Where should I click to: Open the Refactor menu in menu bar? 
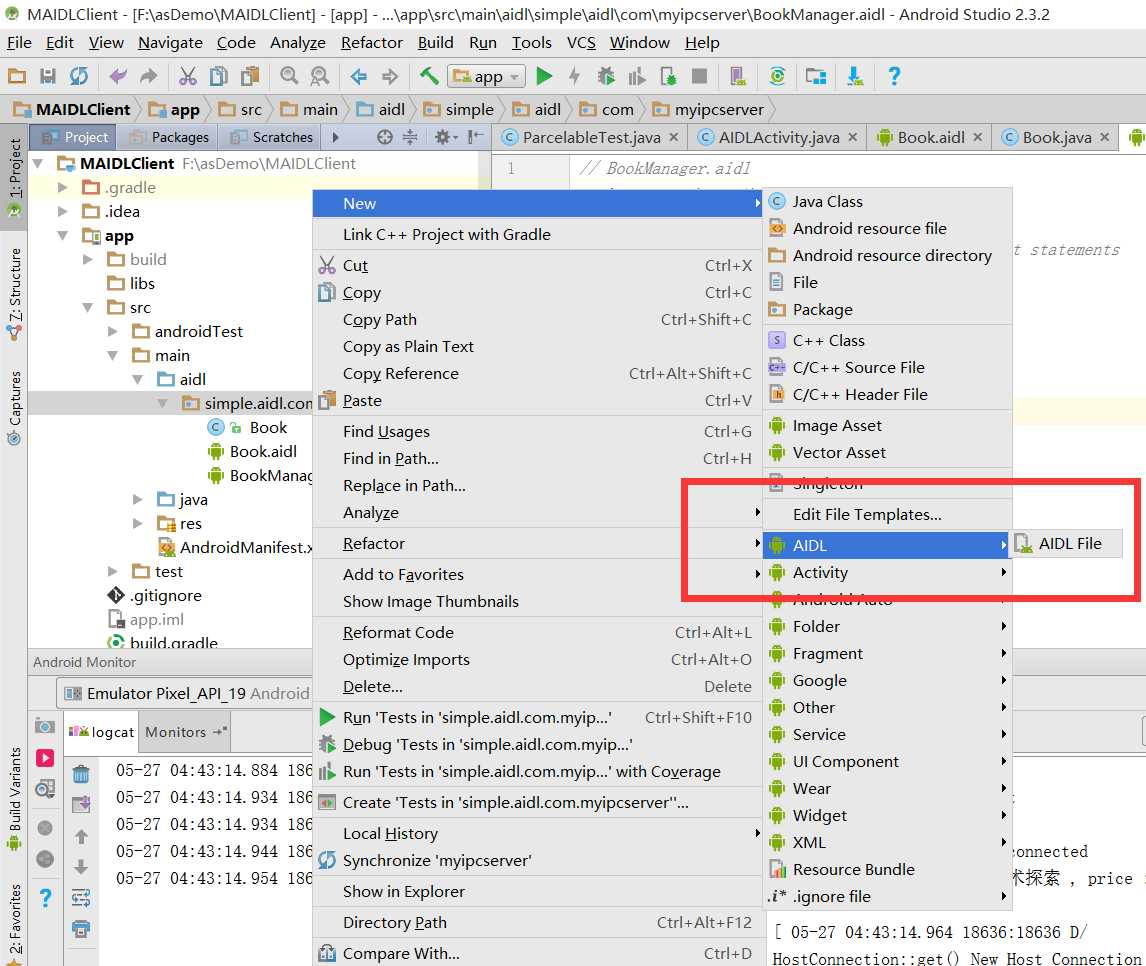click(371, 42)
